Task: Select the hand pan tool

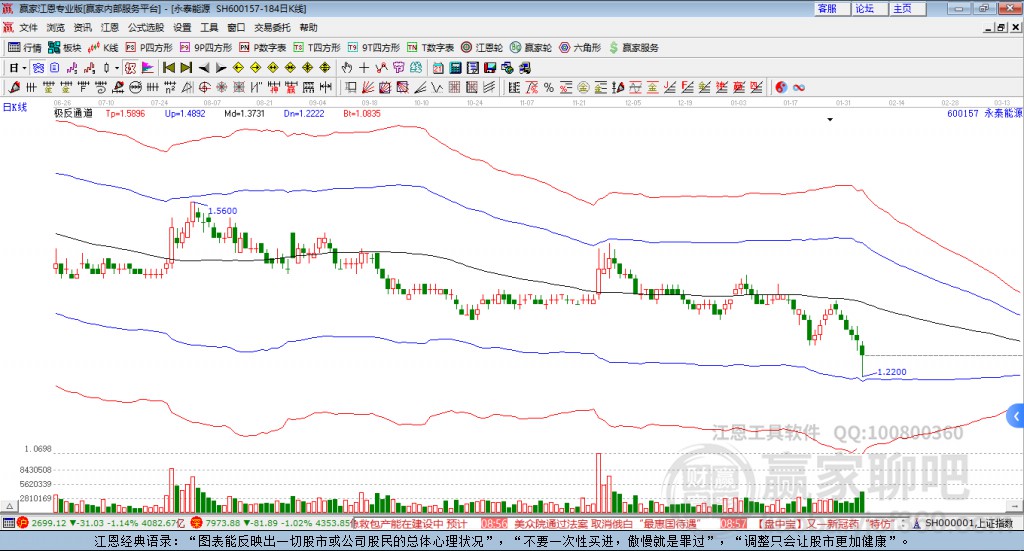Action: pyautogui.click(x=347, y=67)
